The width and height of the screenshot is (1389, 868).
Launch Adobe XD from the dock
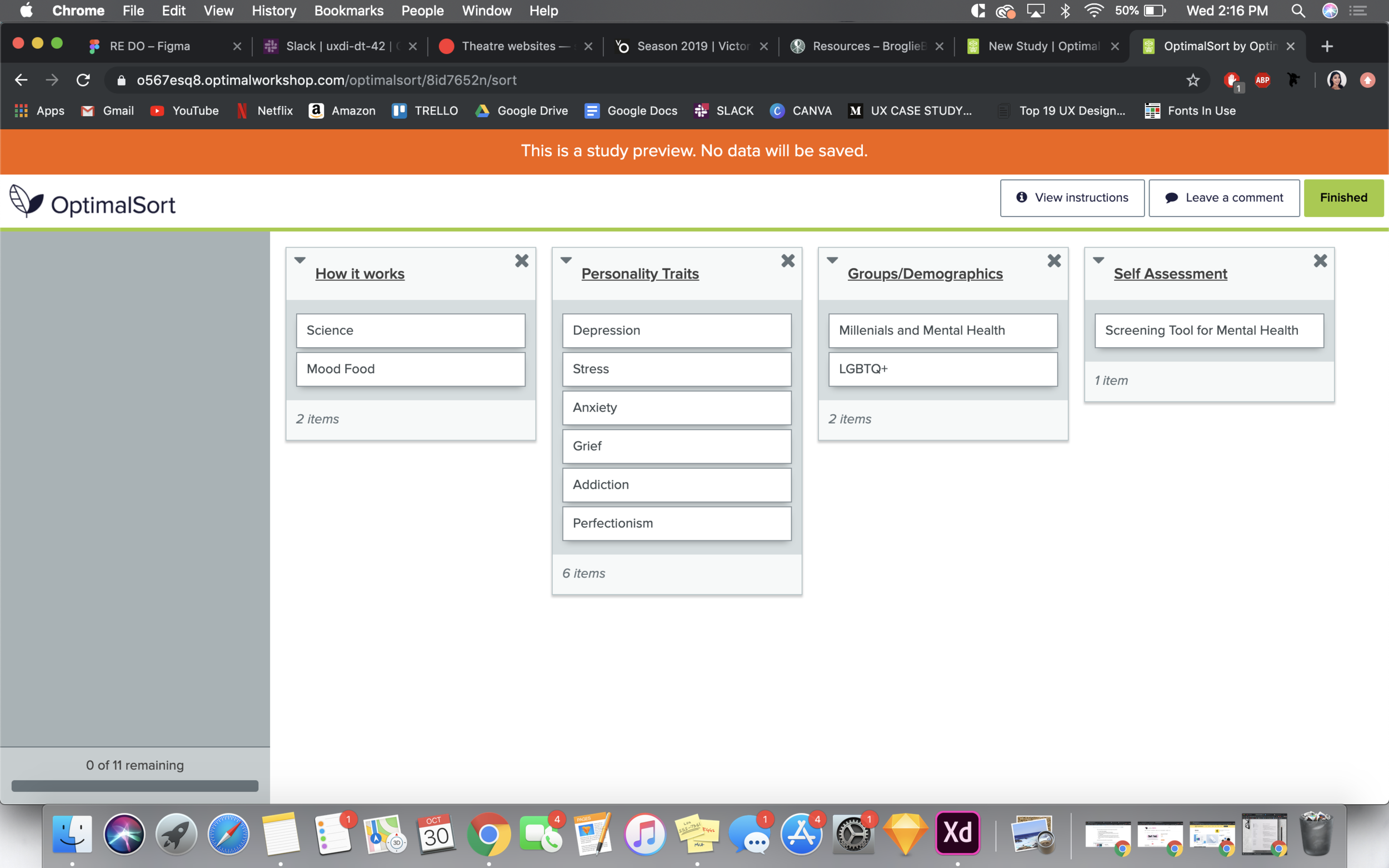click(957, 834)
